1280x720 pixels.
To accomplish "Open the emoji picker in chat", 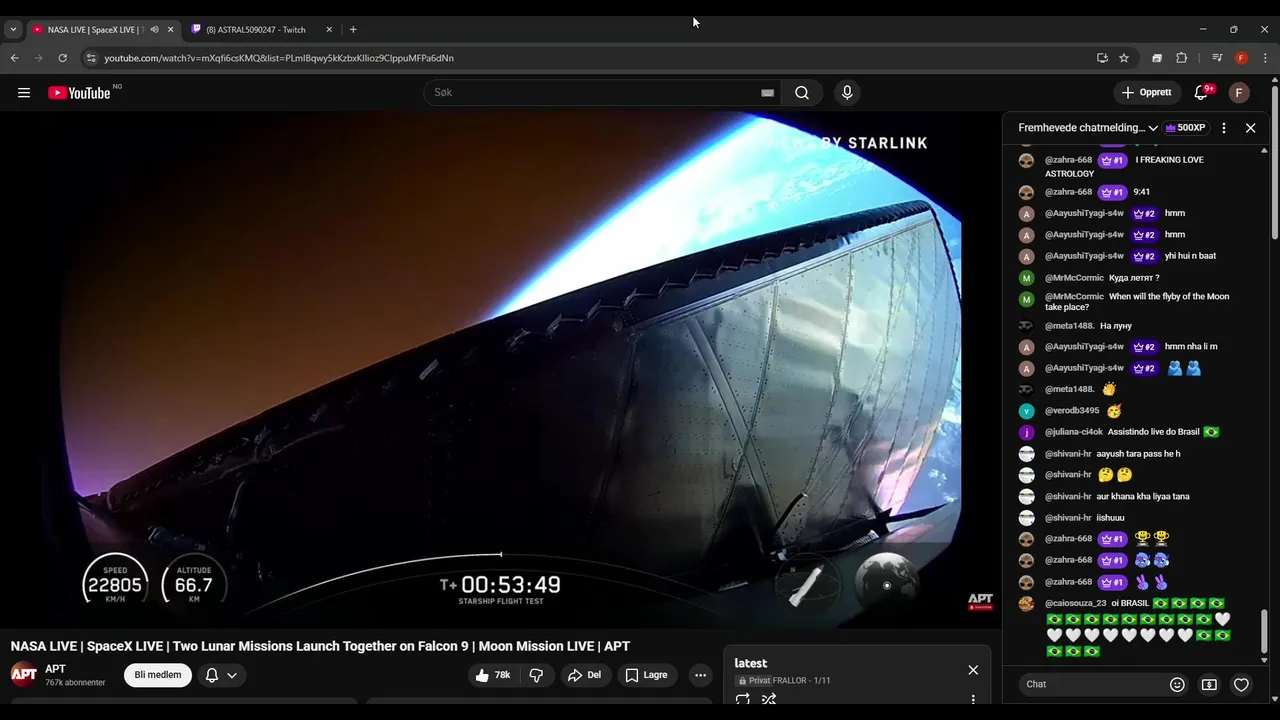I will pos(1177,684).
